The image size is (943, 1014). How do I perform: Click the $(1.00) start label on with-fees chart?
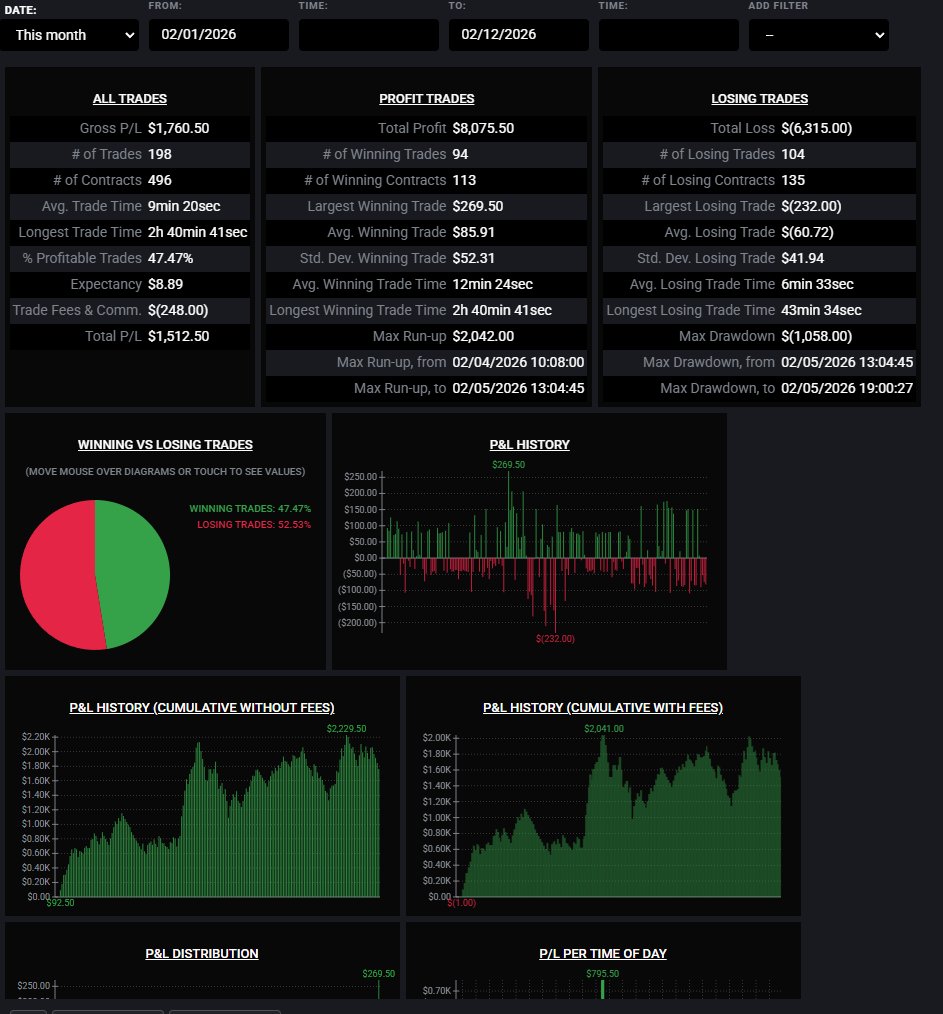(x=462, y=902)
